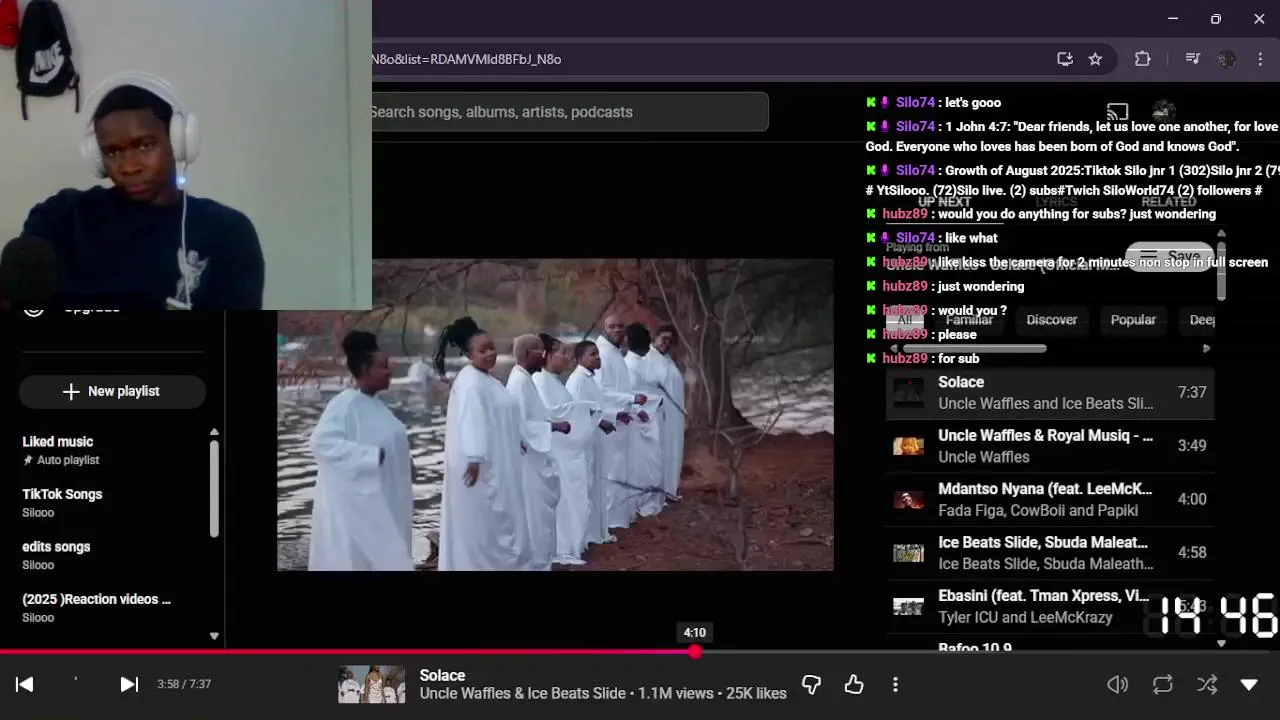Click the Solace title in player bar

click(442, 675)
